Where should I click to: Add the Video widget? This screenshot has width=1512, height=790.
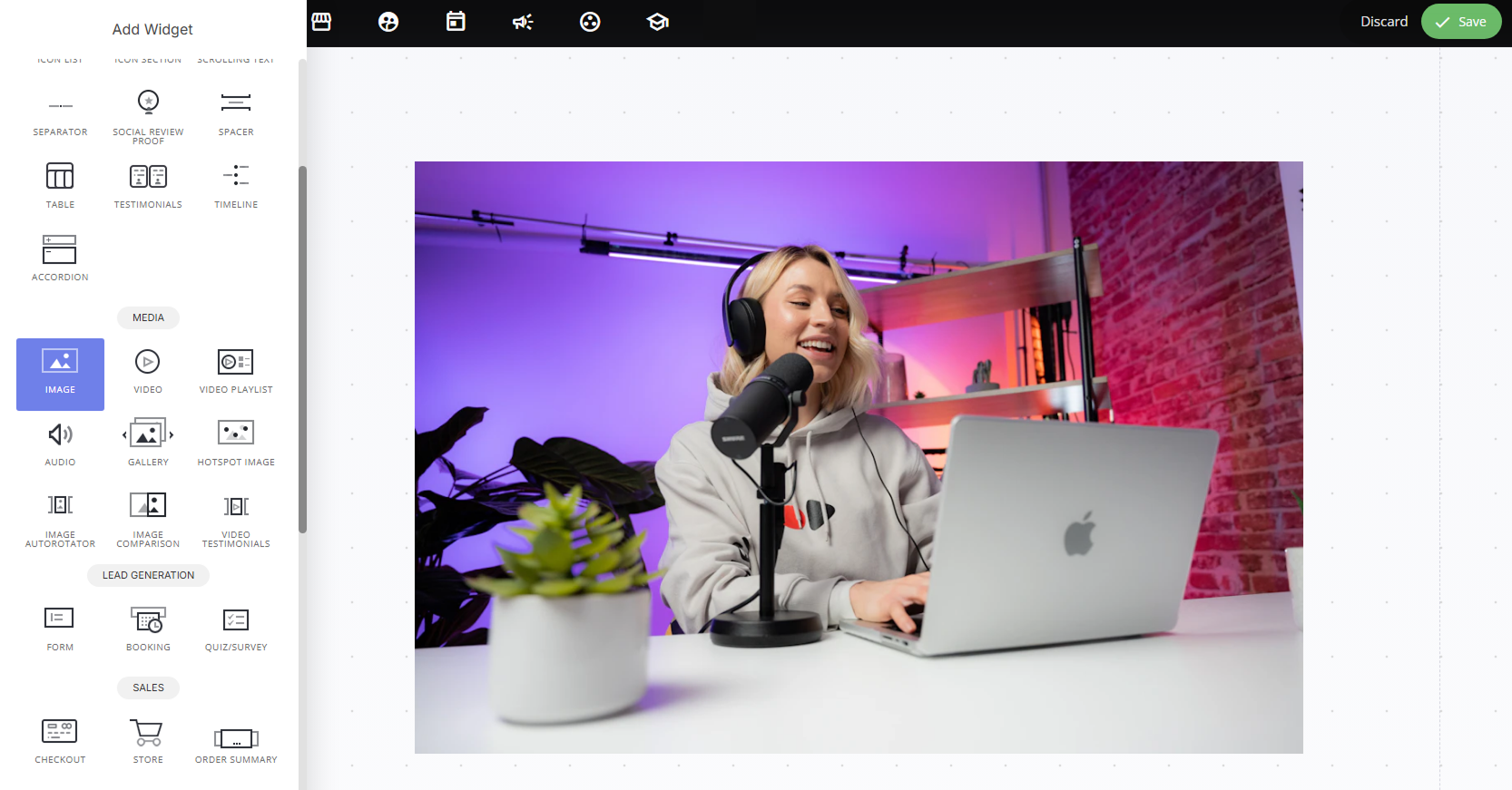[148, 374]
